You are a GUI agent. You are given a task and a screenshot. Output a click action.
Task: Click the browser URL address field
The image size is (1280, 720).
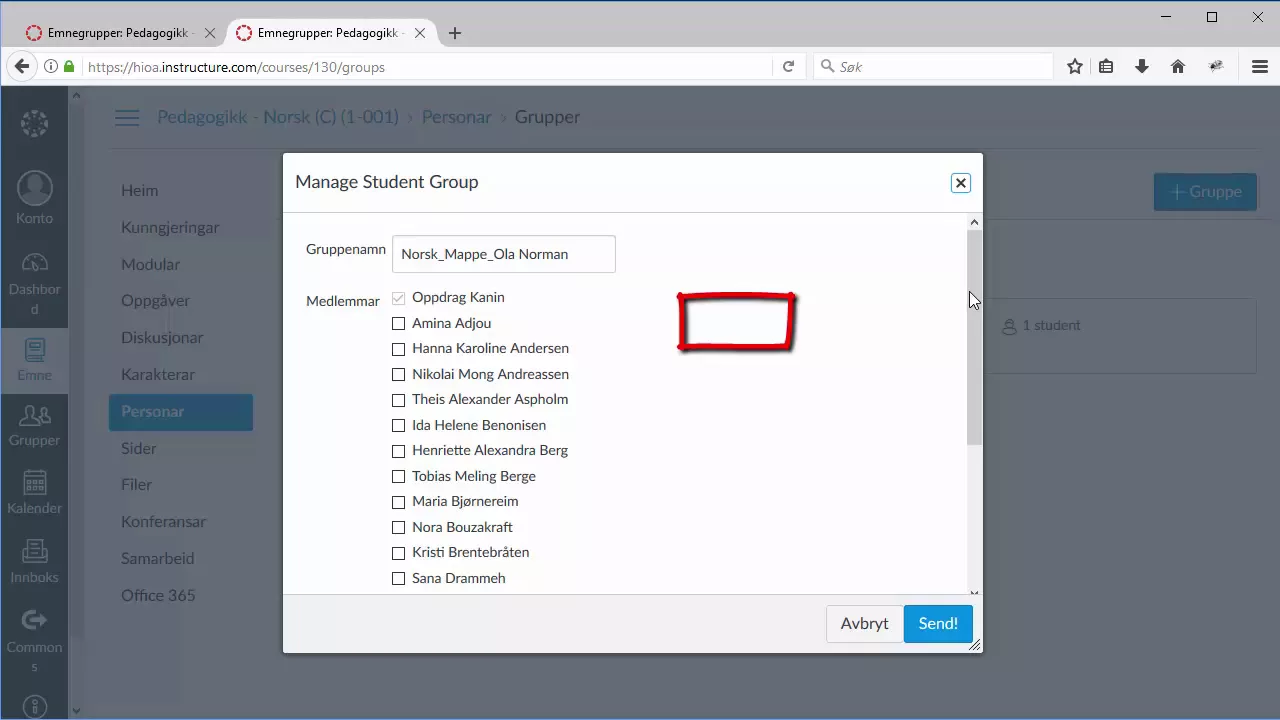pyautogui.click(x=428, y=67)
